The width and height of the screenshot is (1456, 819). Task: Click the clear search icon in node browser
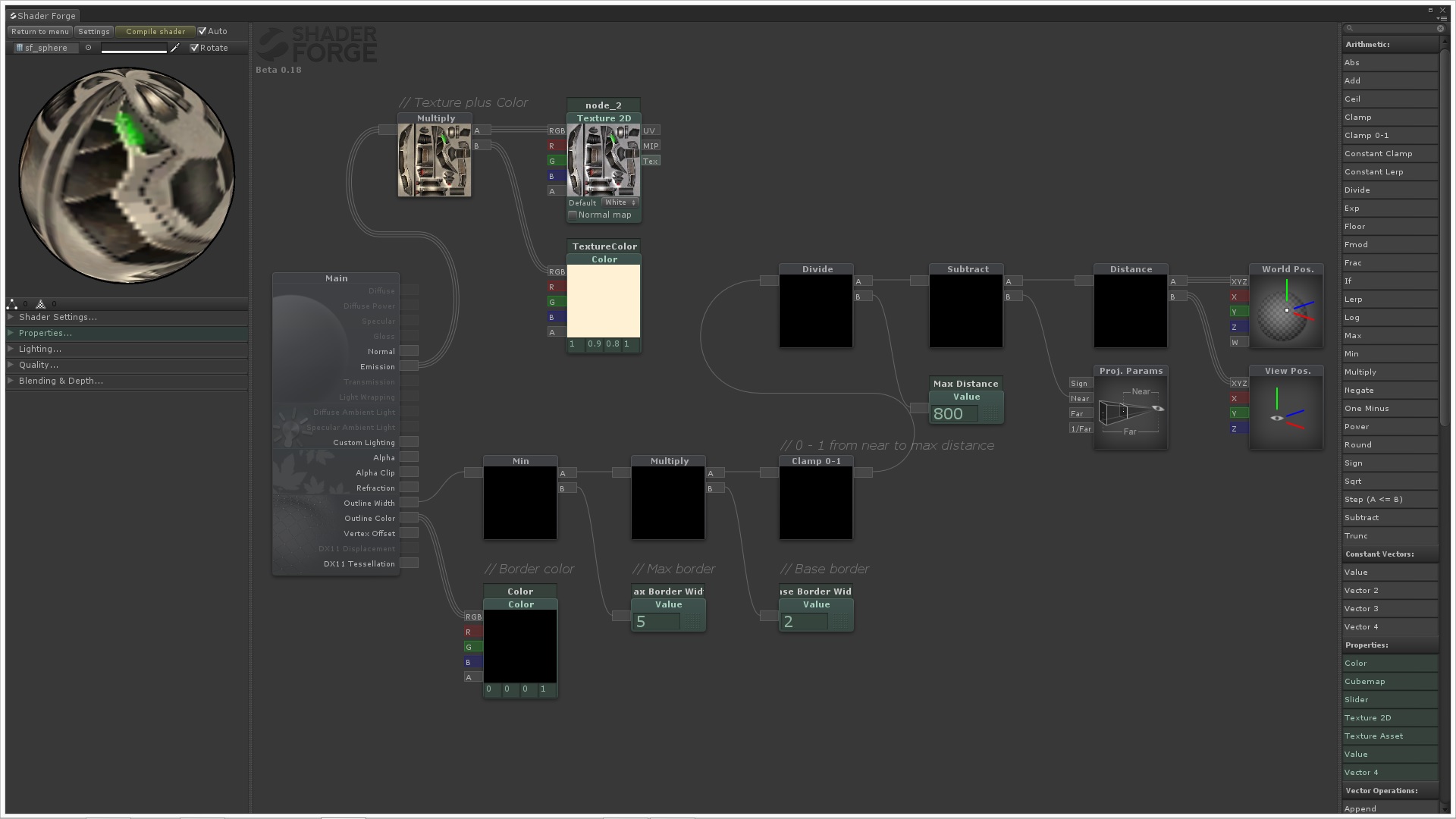point(1440,28)
